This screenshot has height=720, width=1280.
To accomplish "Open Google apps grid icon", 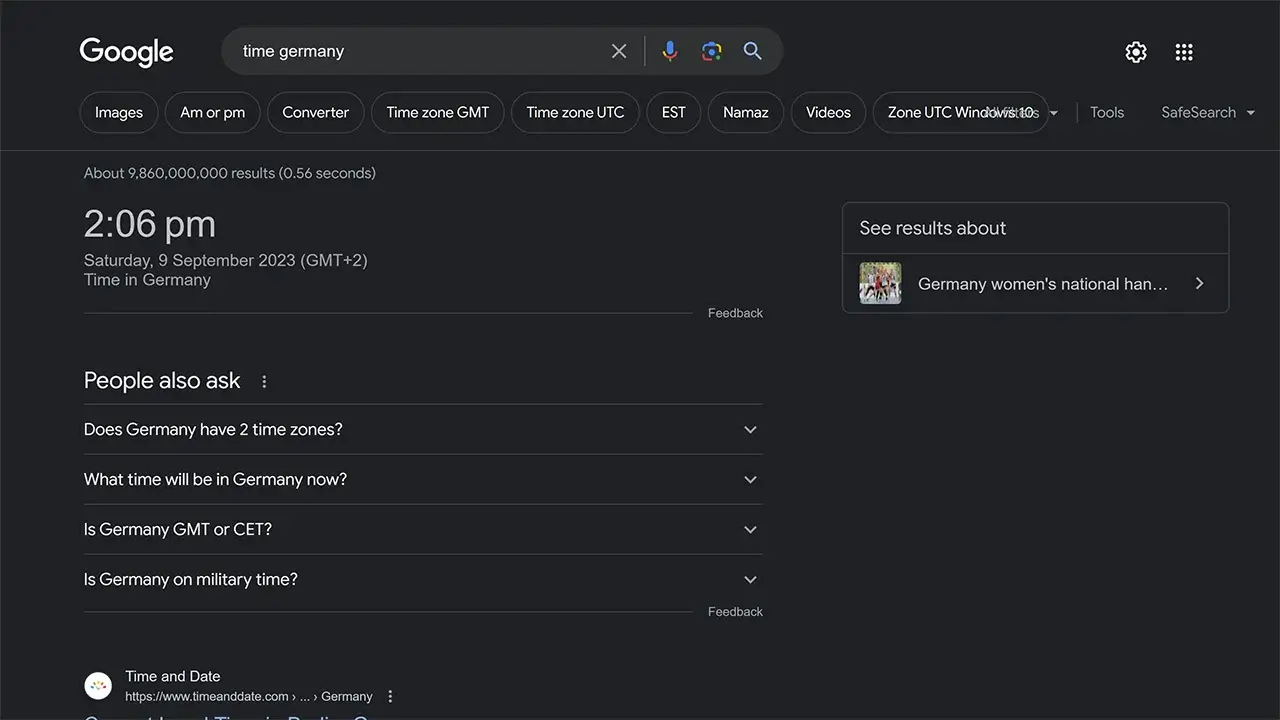I will click(x=1184, y=52).
